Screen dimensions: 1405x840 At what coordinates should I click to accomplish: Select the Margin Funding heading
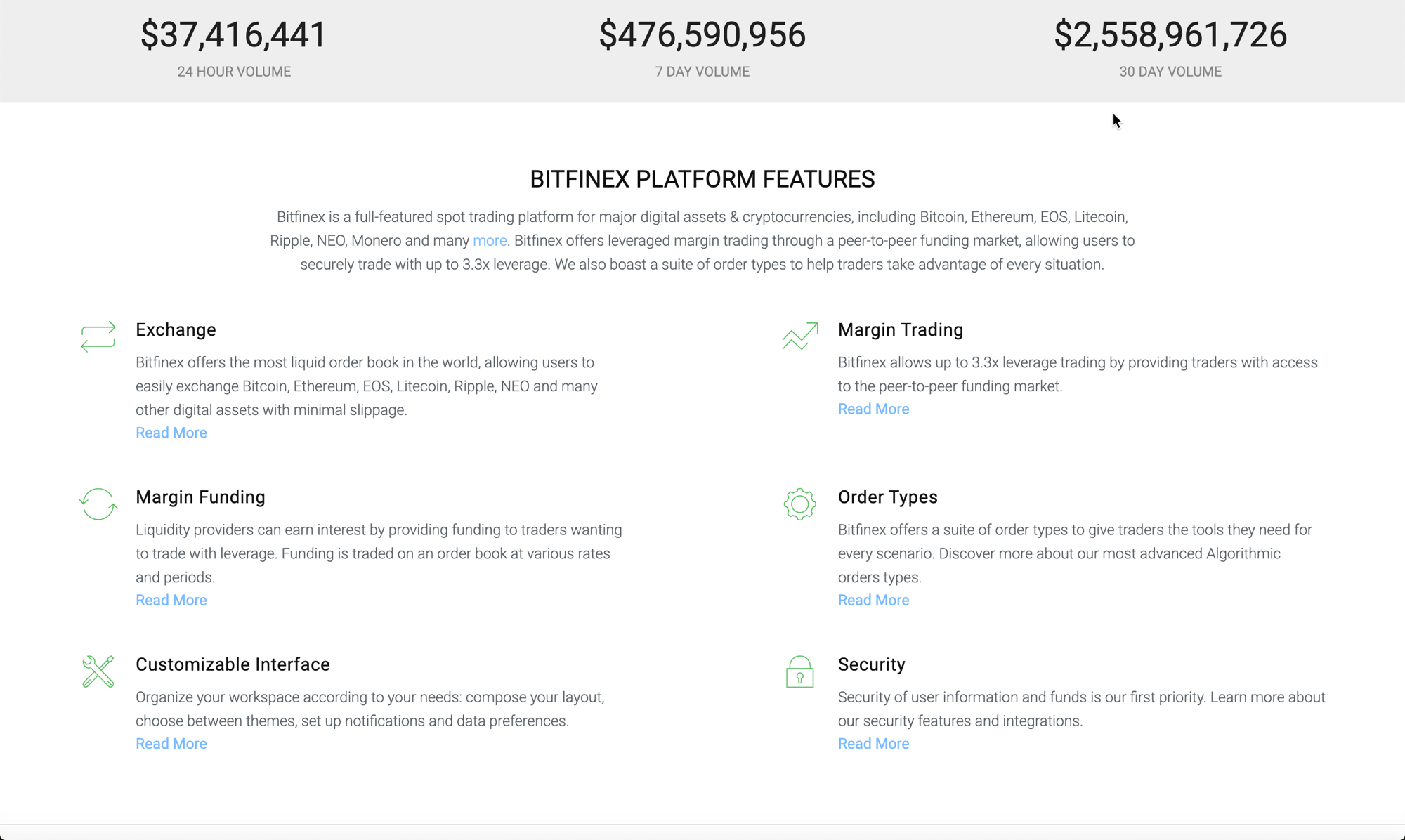[200, 497]
